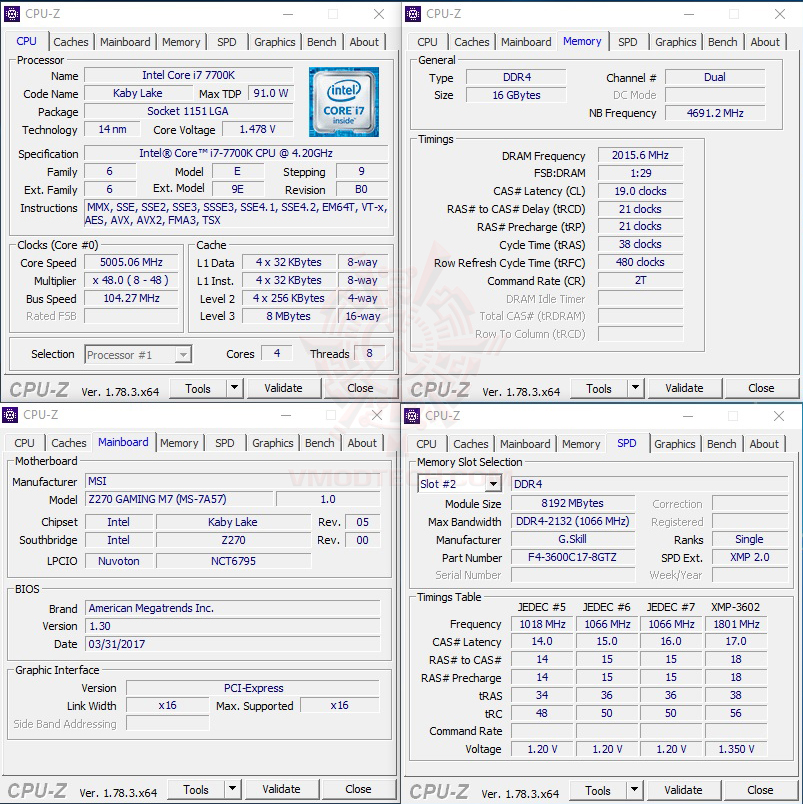Screen dimensions: 803x804
Task: Switch to the Bench tab in the SPD window
Action: (x=721, y=444)
